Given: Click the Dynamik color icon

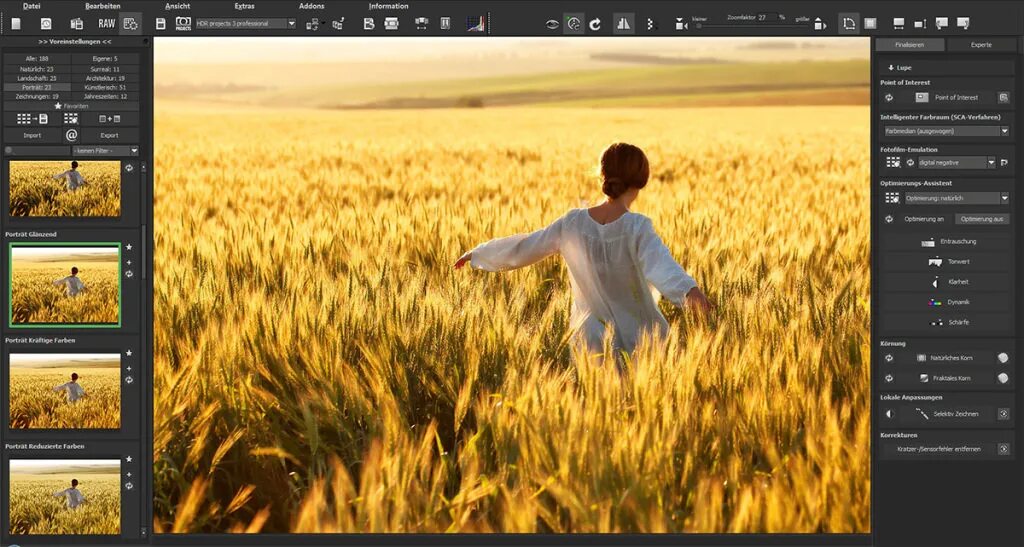Looking at the screenshot, I should (x=935, y=302).
